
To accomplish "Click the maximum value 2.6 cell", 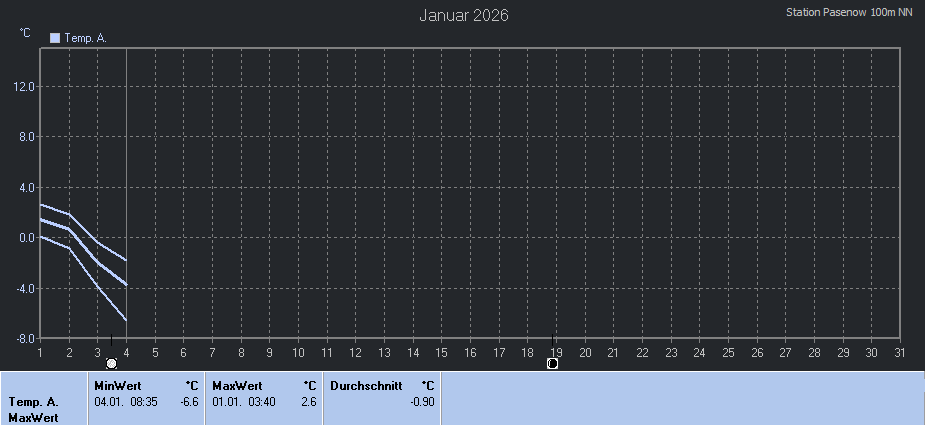I will point(308,401).
